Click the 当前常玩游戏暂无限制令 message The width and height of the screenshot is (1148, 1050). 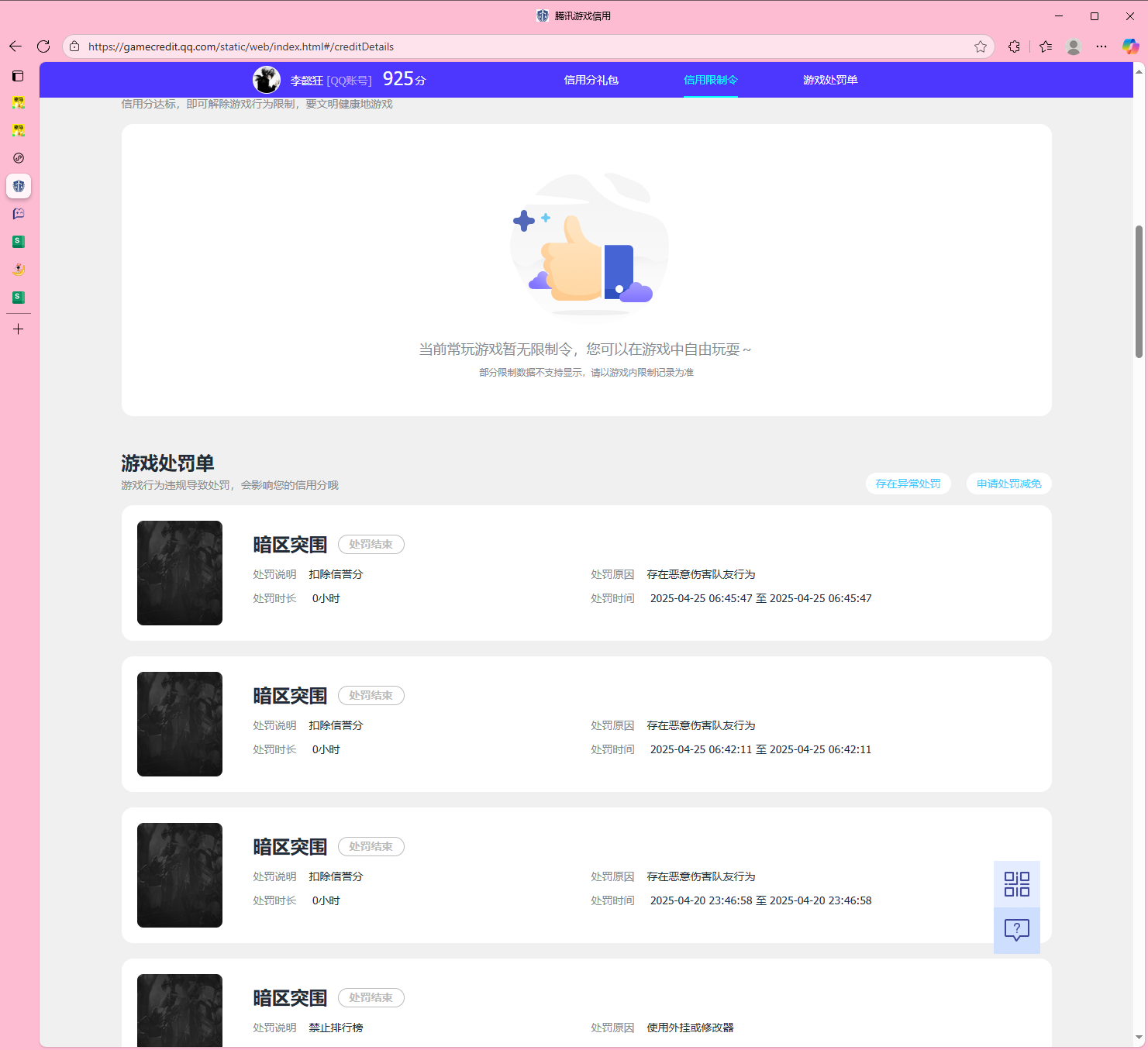point(585,349)
